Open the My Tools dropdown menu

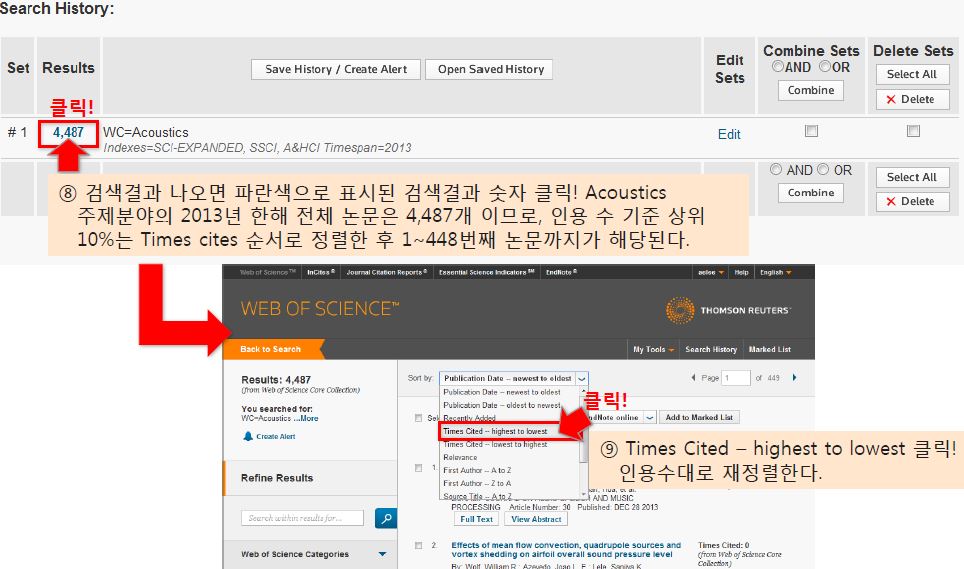click(x=654, y=349)
